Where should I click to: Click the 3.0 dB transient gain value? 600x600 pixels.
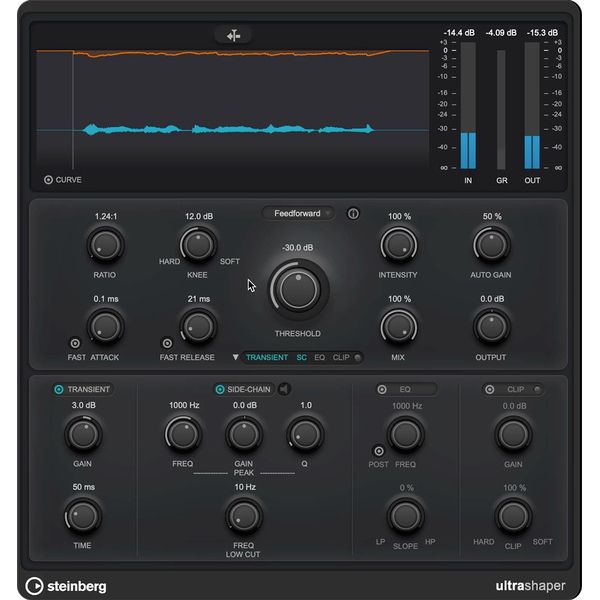(83, 405)
